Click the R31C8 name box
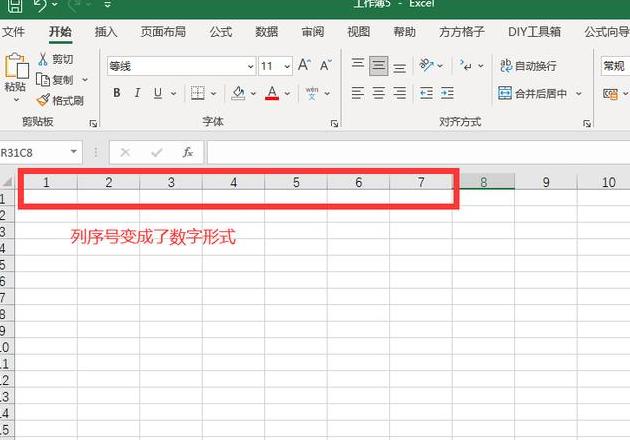 [33, 153]
